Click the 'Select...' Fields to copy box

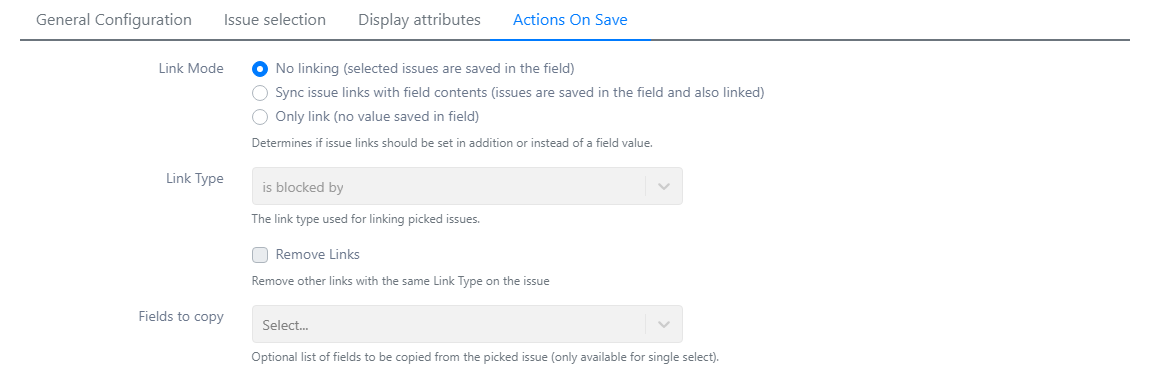[467, 324]
